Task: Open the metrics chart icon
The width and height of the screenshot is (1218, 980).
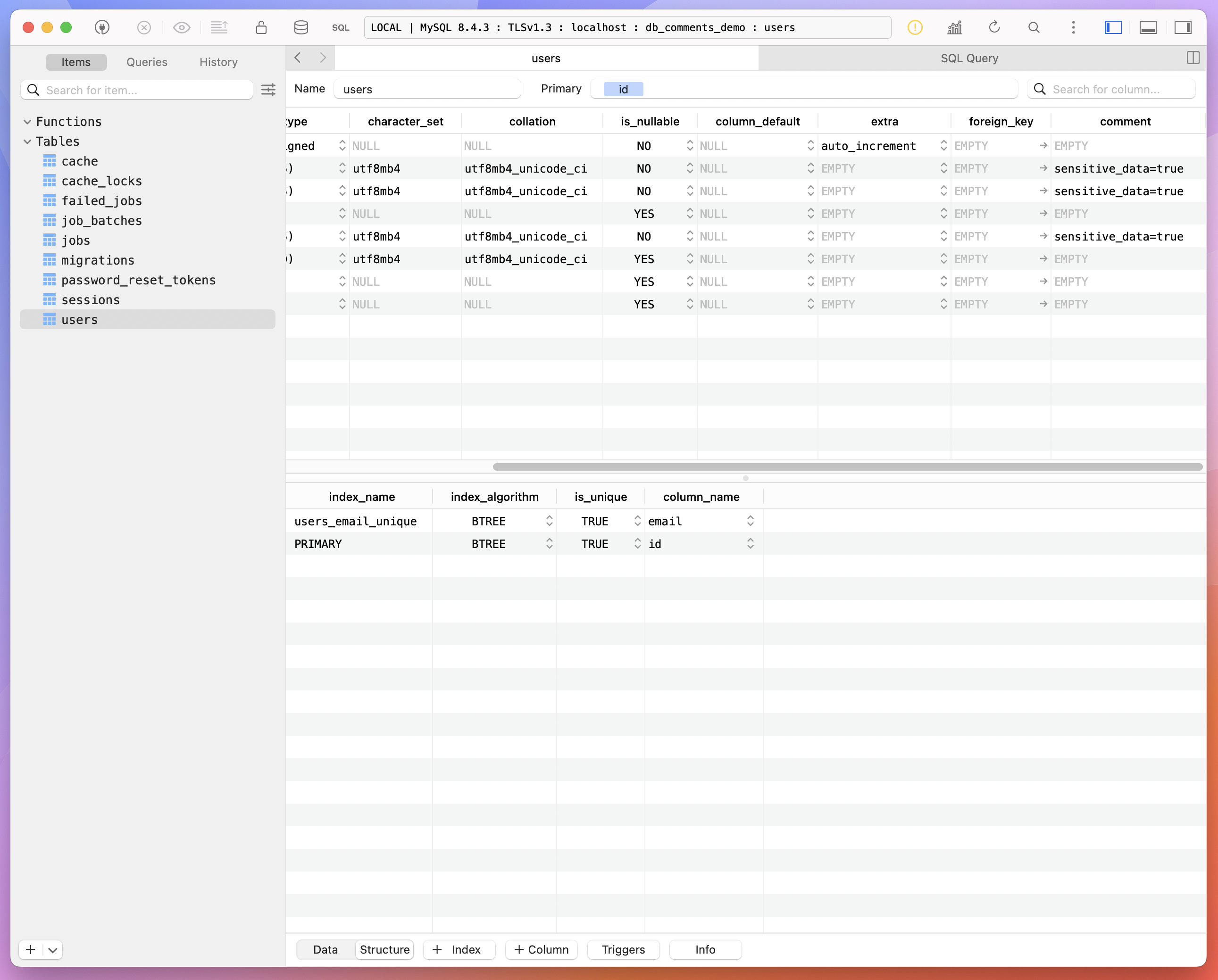Action: pos(955,27)
